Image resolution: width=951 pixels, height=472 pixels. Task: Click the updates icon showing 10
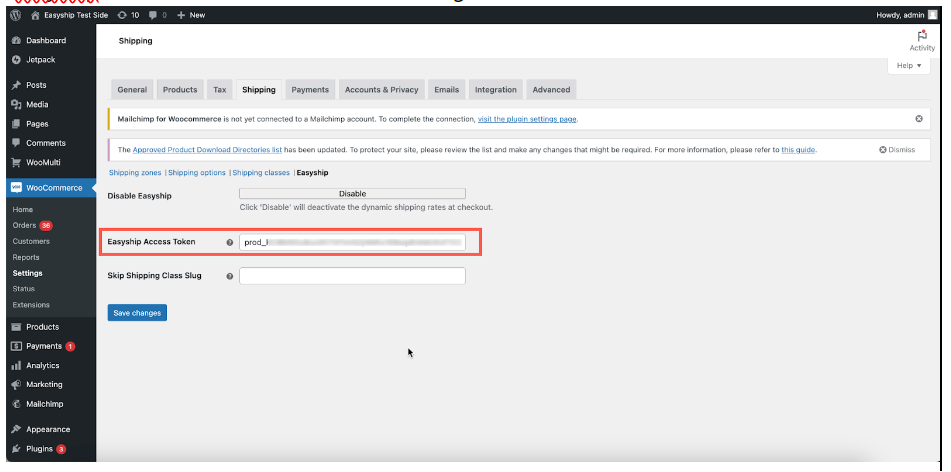[x=122, y=15]
